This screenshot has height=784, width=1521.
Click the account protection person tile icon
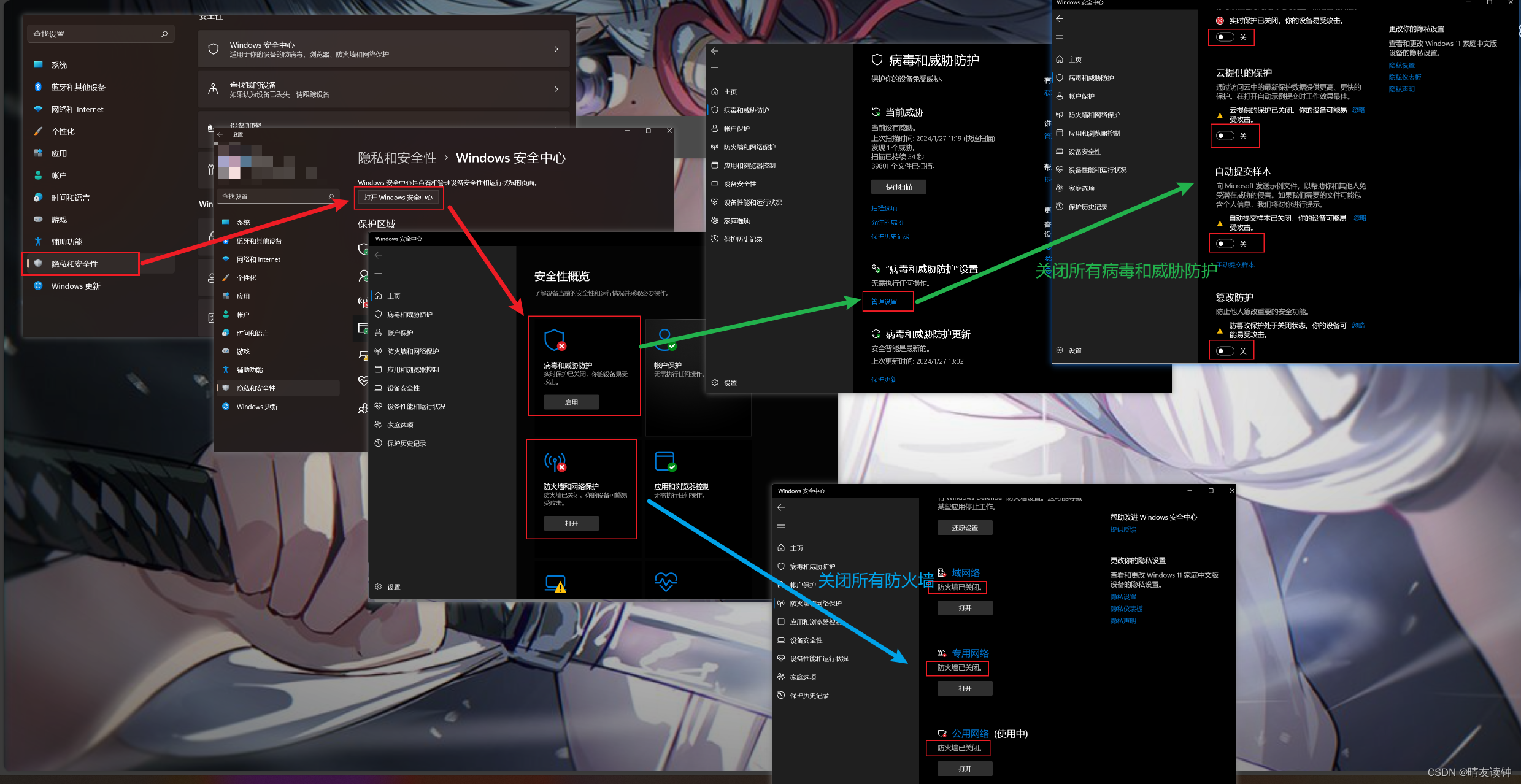pos(665,339)
